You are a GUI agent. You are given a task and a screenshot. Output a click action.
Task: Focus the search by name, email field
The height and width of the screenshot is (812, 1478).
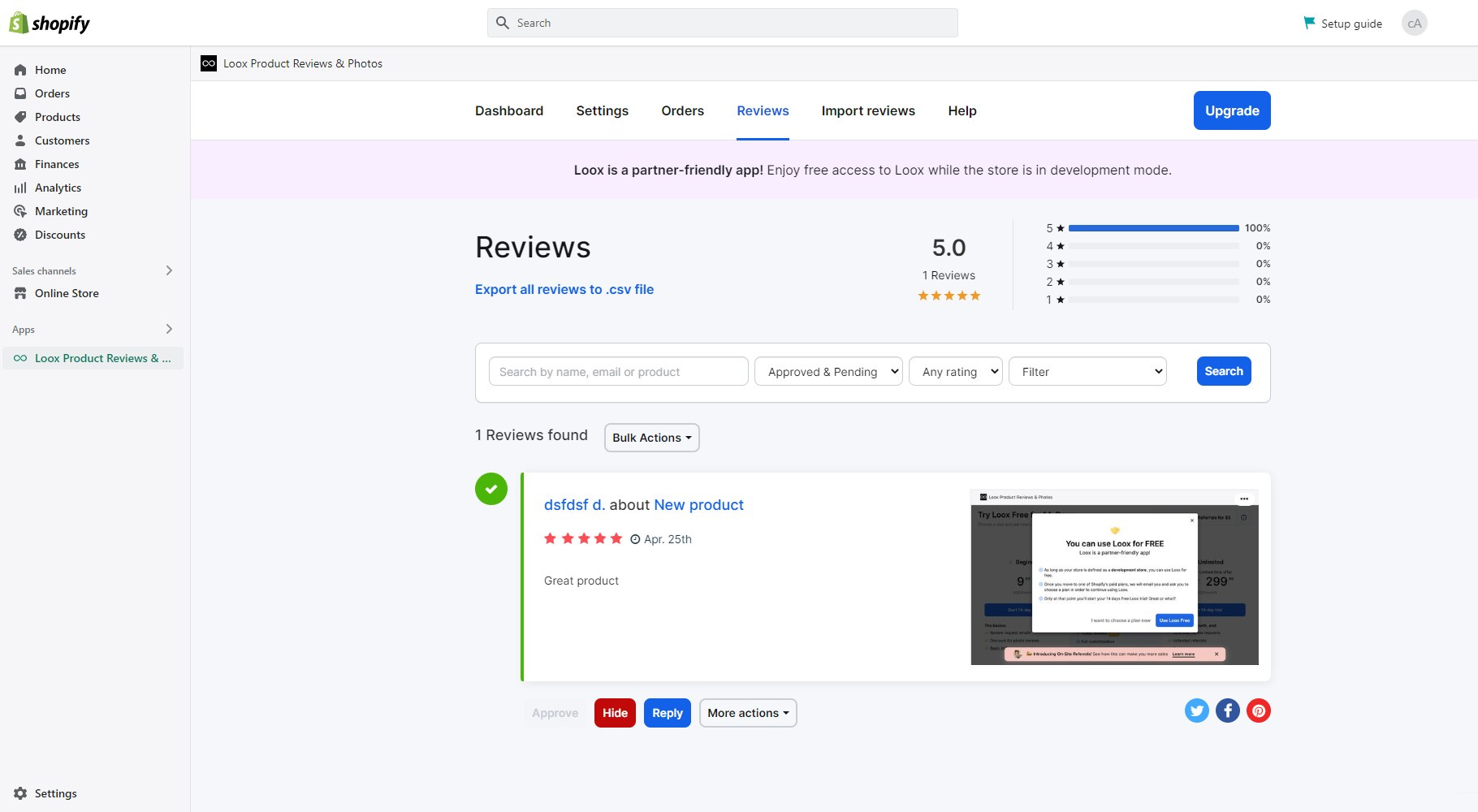tap(618, 371)
